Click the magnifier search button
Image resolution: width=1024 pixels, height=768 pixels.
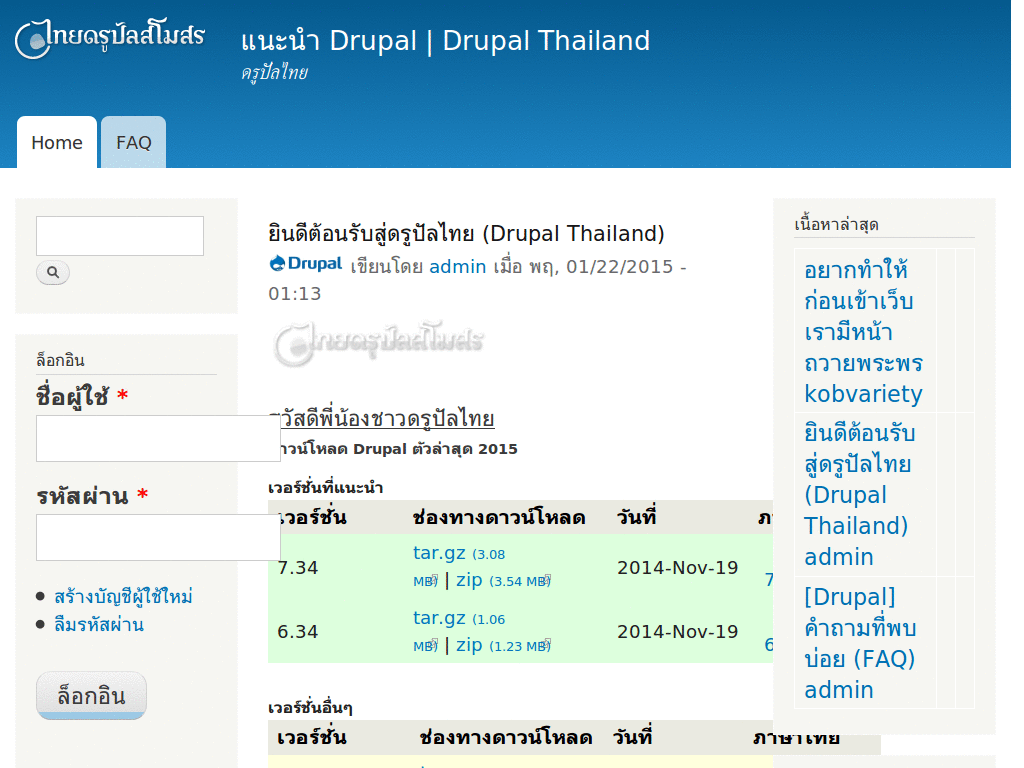[53, 272]
